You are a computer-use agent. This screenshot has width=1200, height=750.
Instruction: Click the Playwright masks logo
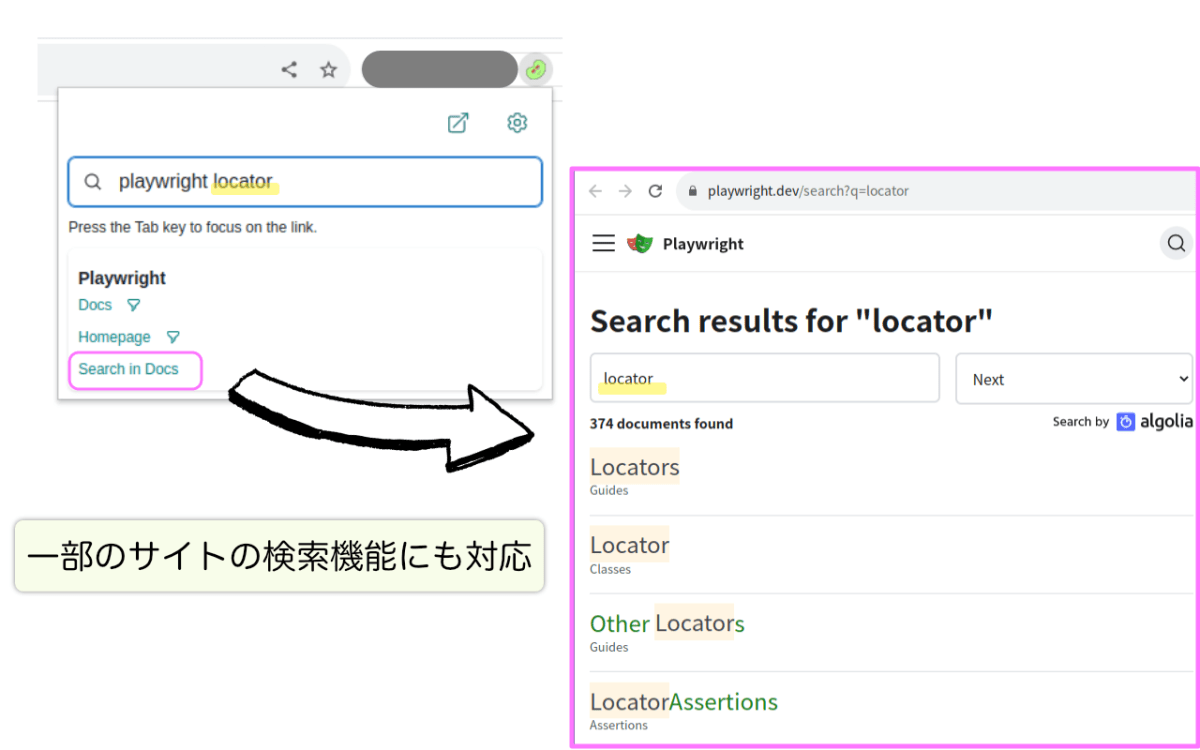point(640,243)
